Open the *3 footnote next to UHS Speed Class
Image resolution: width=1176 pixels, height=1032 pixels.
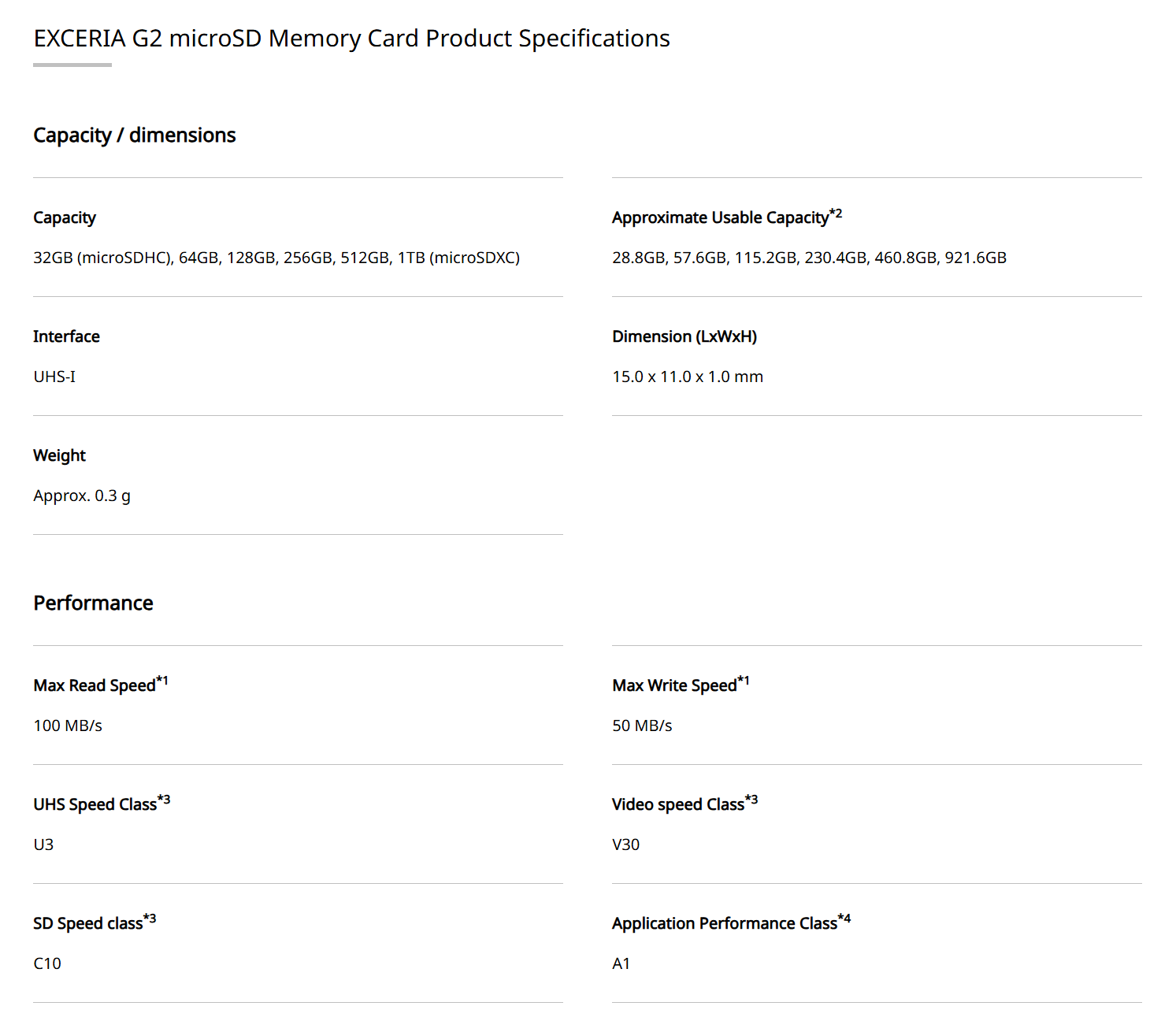[x=164, y=800]
